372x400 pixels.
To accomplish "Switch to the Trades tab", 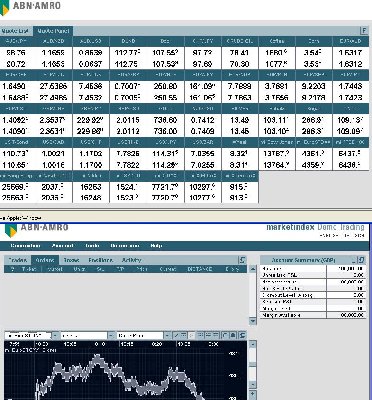I will [x=18, y=260].
